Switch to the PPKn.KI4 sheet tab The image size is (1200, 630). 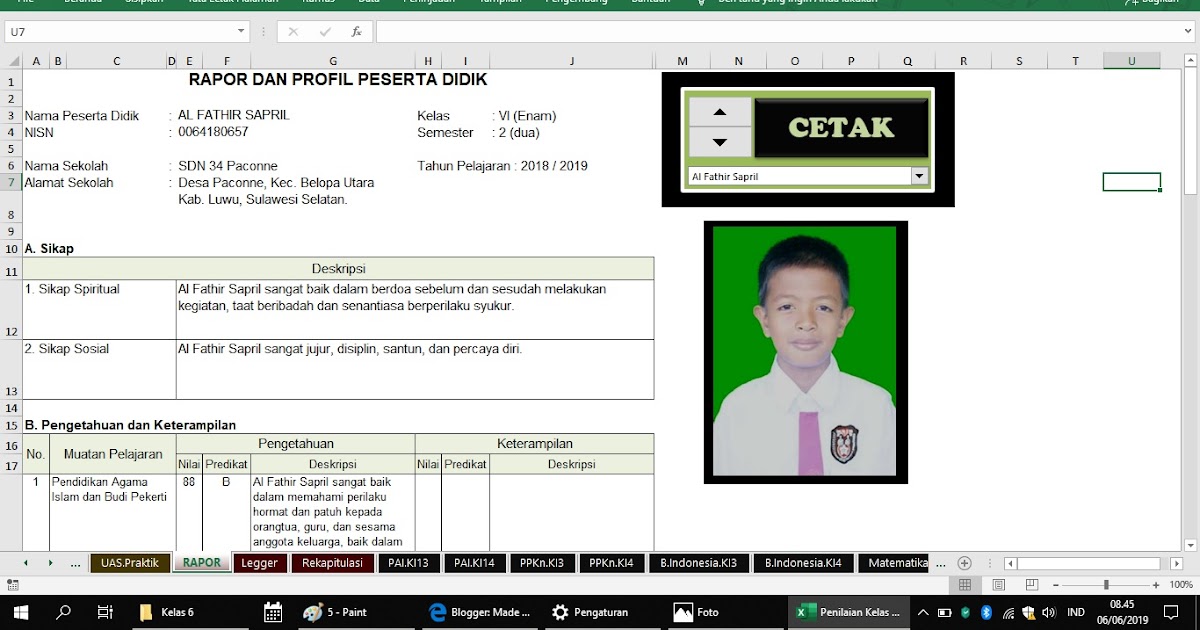(611, 563)
